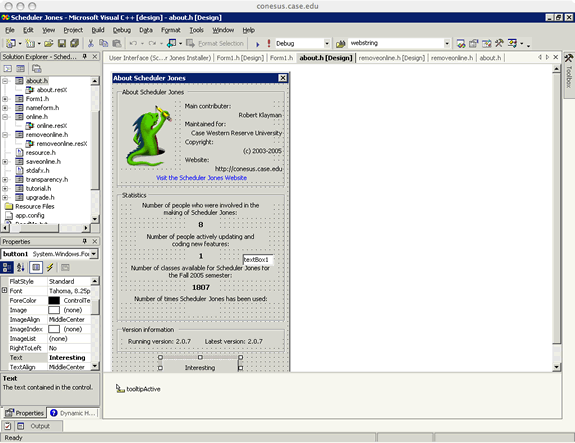Click the Events lightning bolt icon
The image size is (575, 443).
[x=50, y=267]
